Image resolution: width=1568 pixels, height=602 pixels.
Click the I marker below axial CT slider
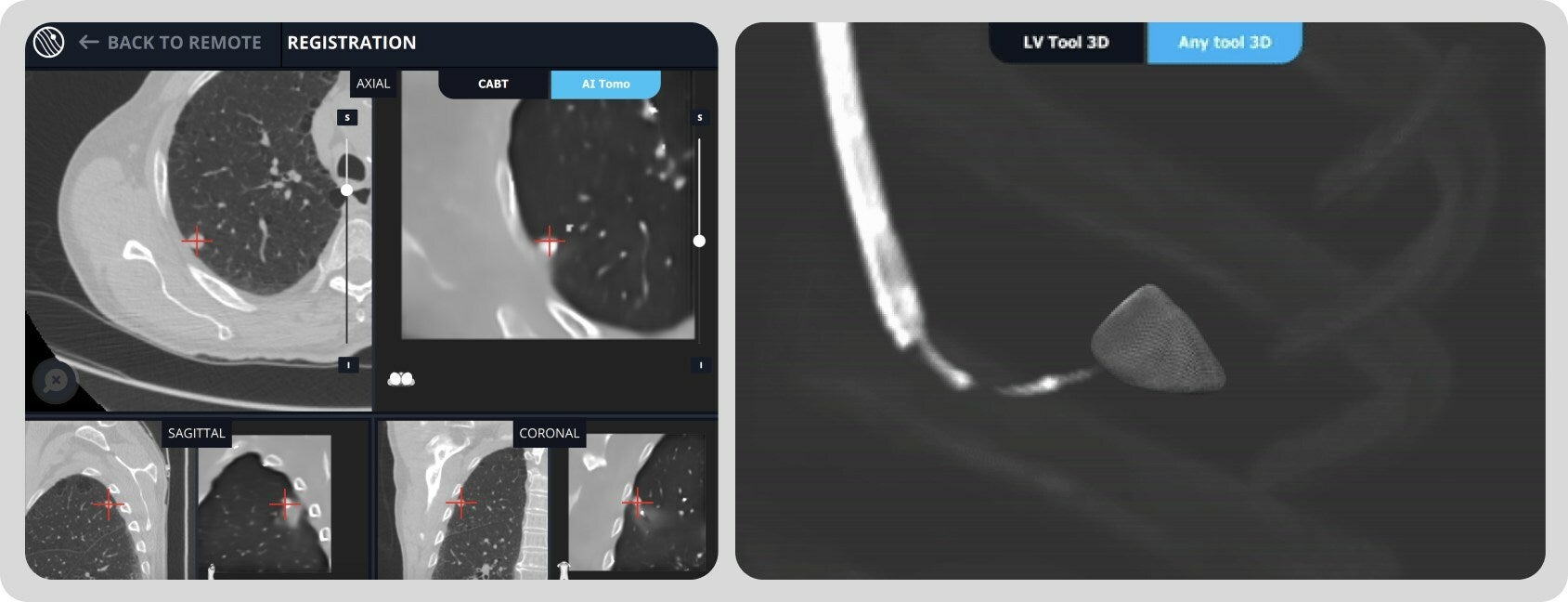point(347,365)
